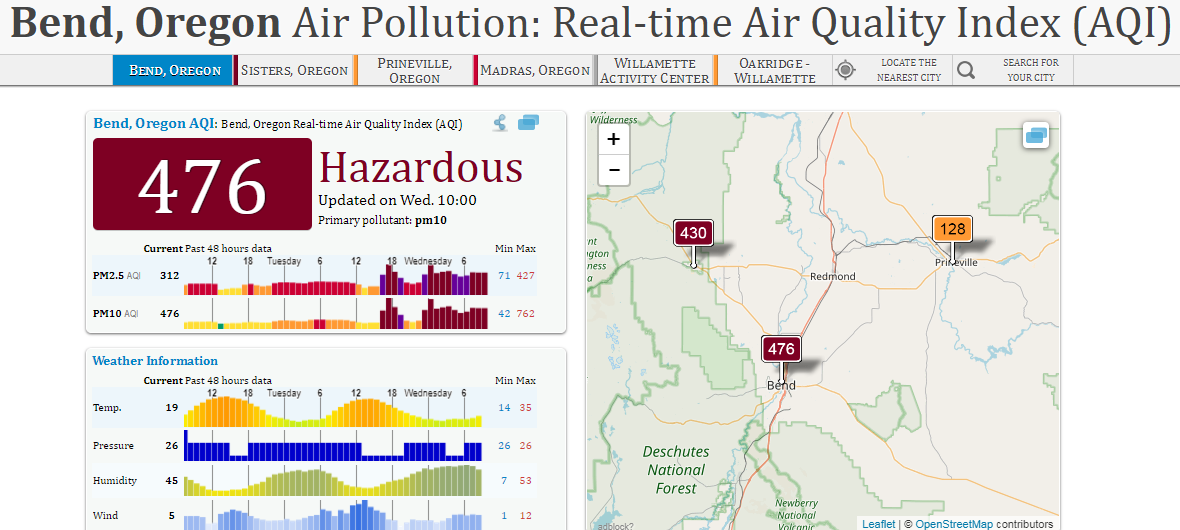Image resolution: width=1180 pixels, height=530 pixels.
Task: Click the locate nearest city target icon
Action: coord(846,70)
